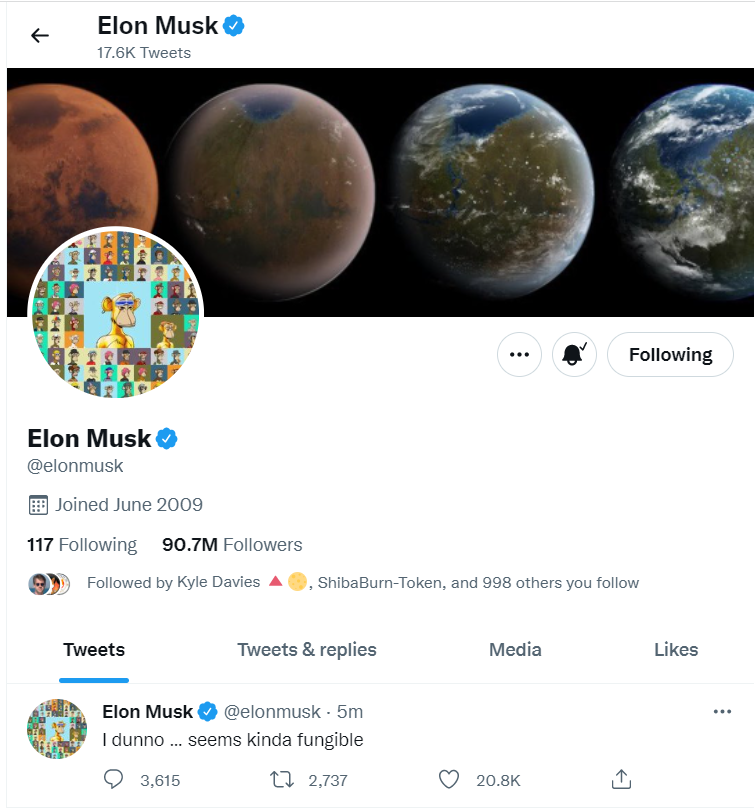Screen dimensions: 755x808
Task: View the 117 Following list
Action: (82, 544)
